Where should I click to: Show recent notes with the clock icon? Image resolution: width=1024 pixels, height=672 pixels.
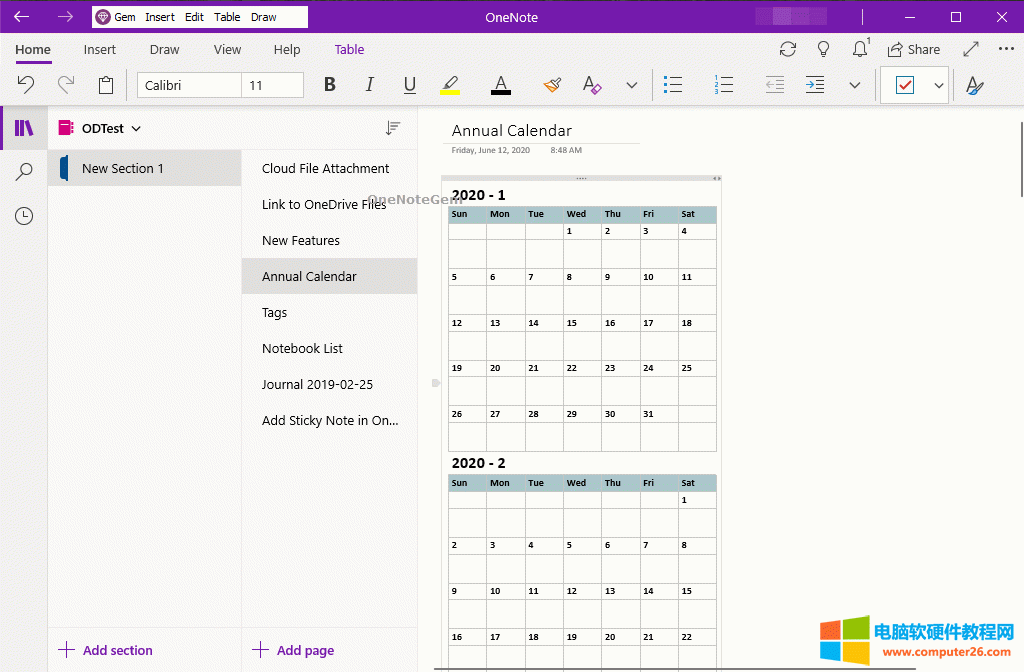tap(23, 215)
